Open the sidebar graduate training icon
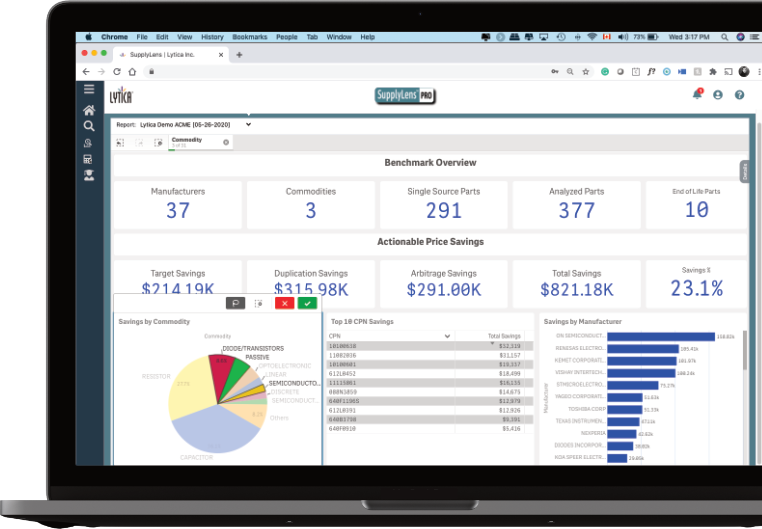The width and height of the screenshot is (762, 529). (x=89, y=175)
